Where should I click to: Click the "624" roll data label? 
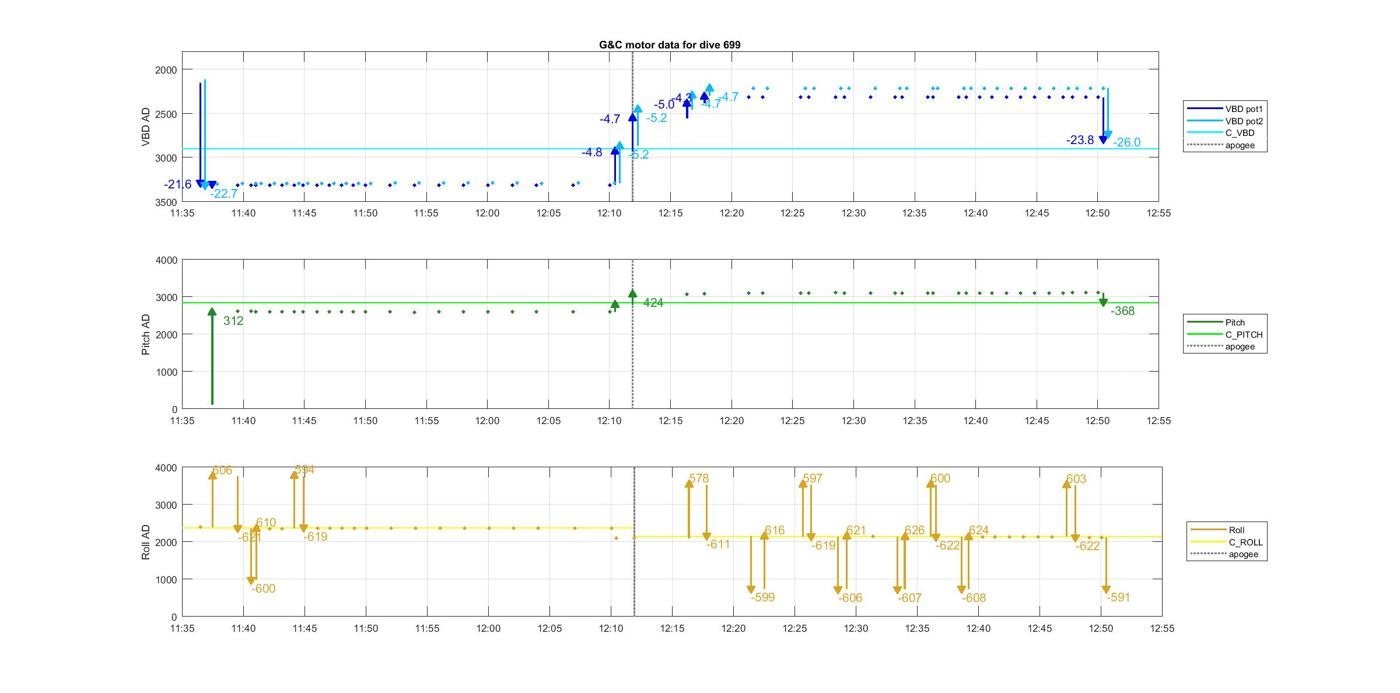pyautogui.click(x=979, y=531)
